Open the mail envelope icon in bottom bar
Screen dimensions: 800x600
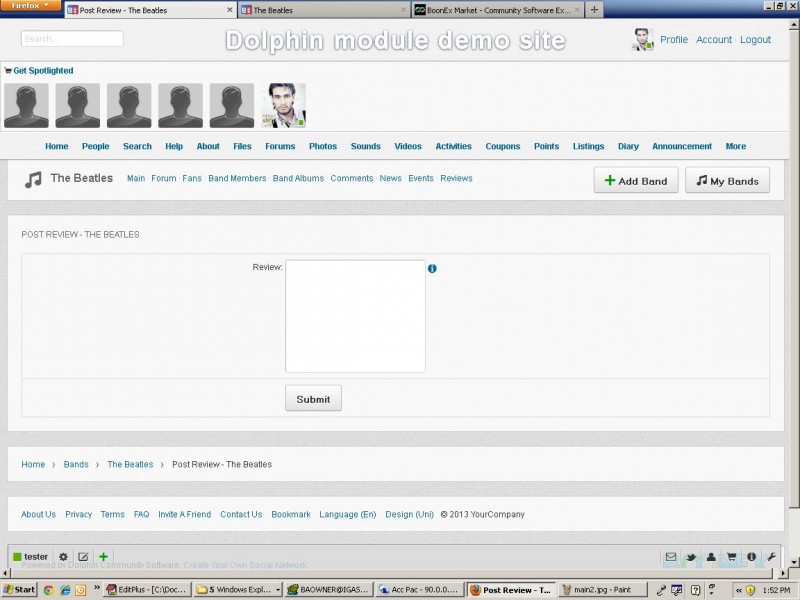671,557
